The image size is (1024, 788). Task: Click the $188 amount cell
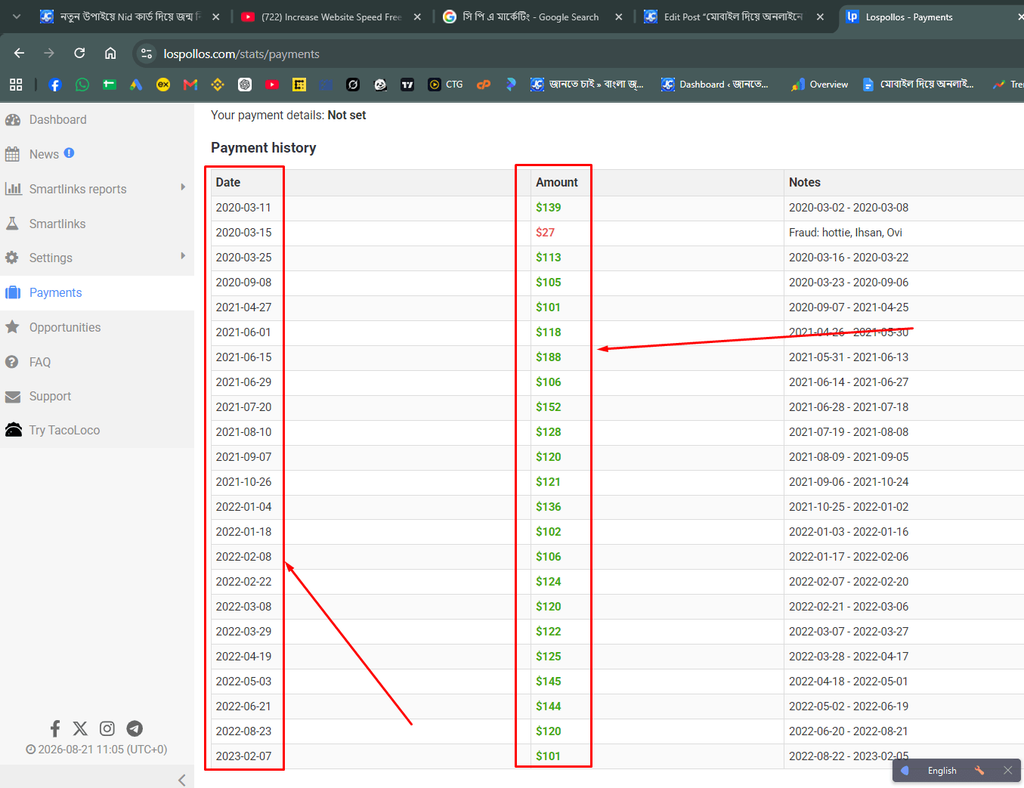pos(548,357)
